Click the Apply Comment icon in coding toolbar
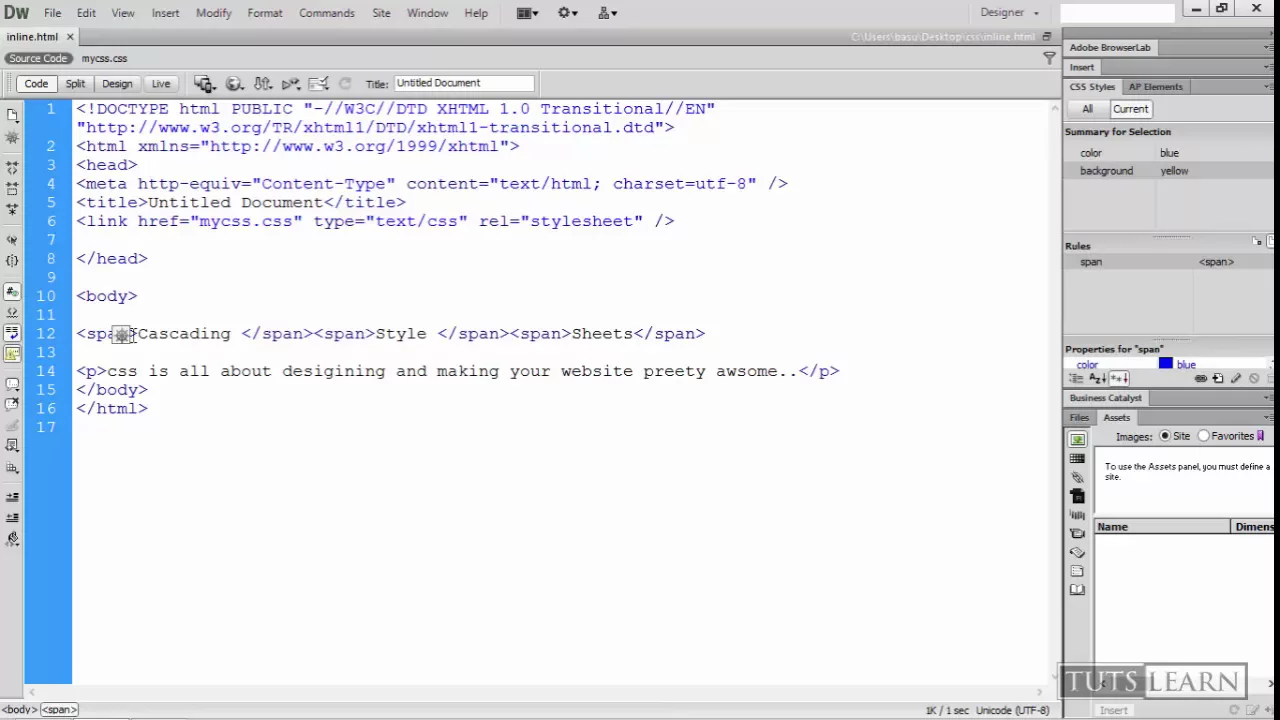 tap(12, 383)
